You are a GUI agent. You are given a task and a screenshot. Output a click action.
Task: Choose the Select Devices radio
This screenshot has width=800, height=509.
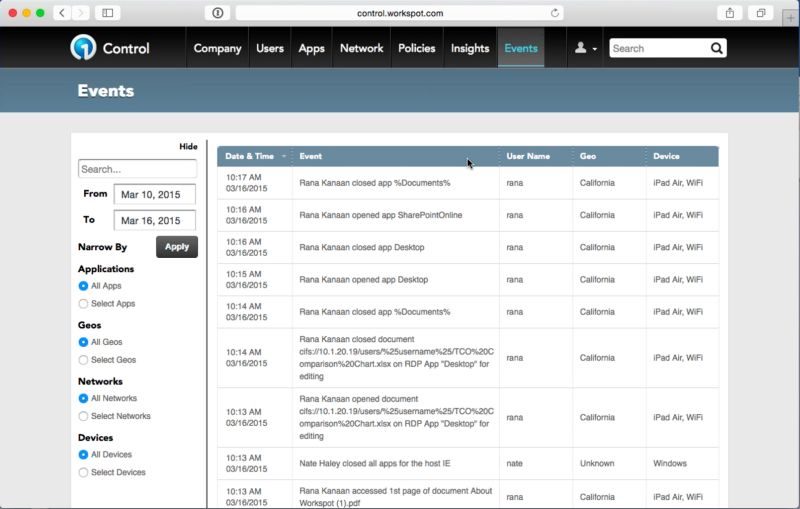tap(83, 472)
